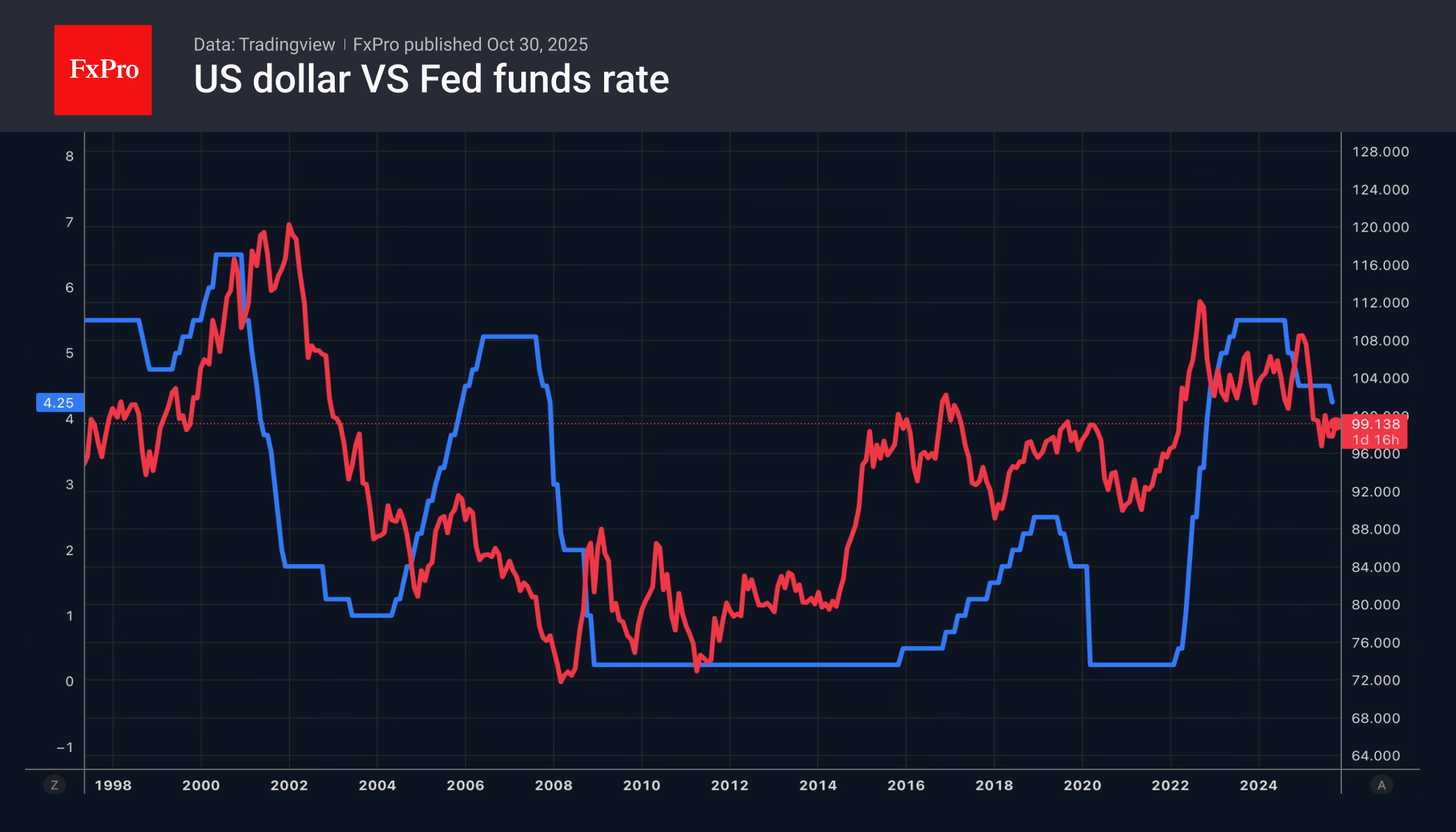Select the 2024 year label on time axis
The image size is (1456, 832).
(1258, 785)
